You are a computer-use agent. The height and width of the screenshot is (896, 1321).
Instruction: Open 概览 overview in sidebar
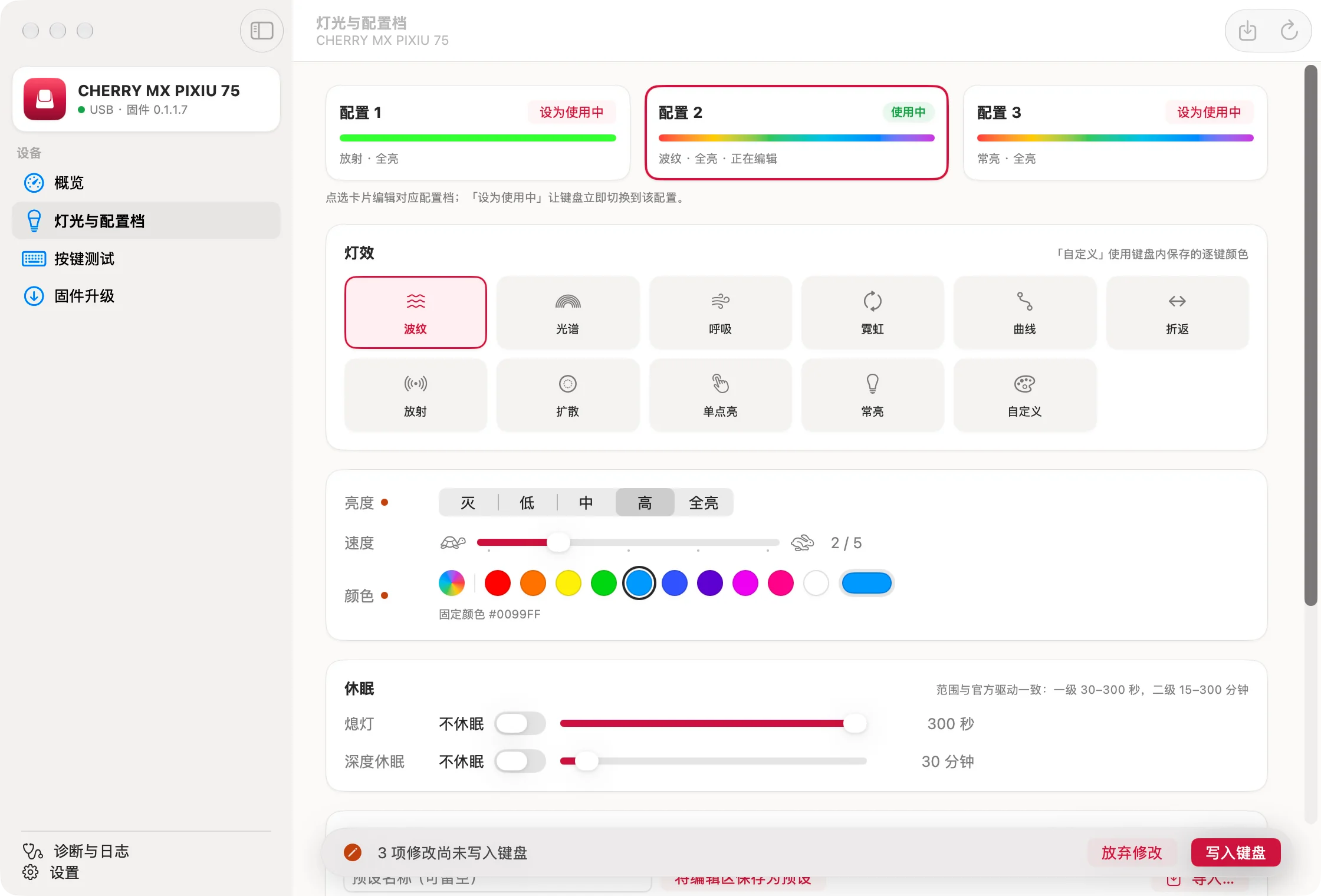coord(146,183)
